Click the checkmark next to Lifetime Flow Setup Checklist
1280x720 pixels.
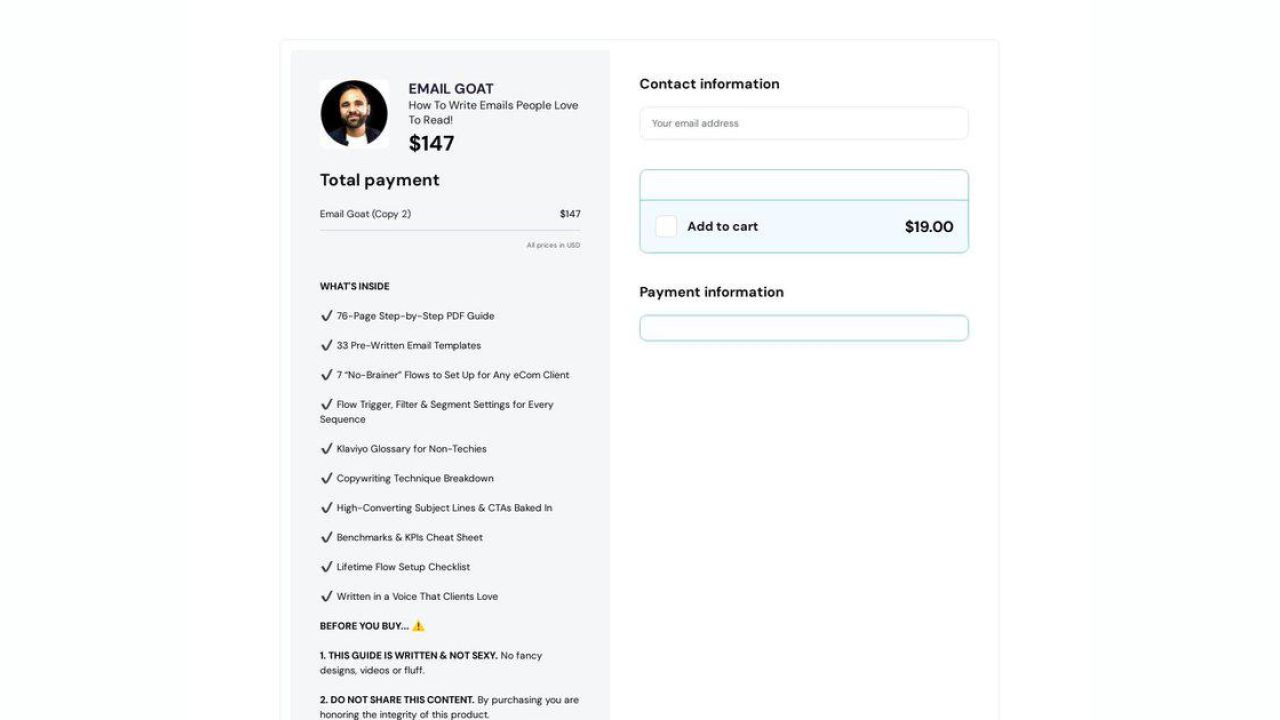click(327, 567)
